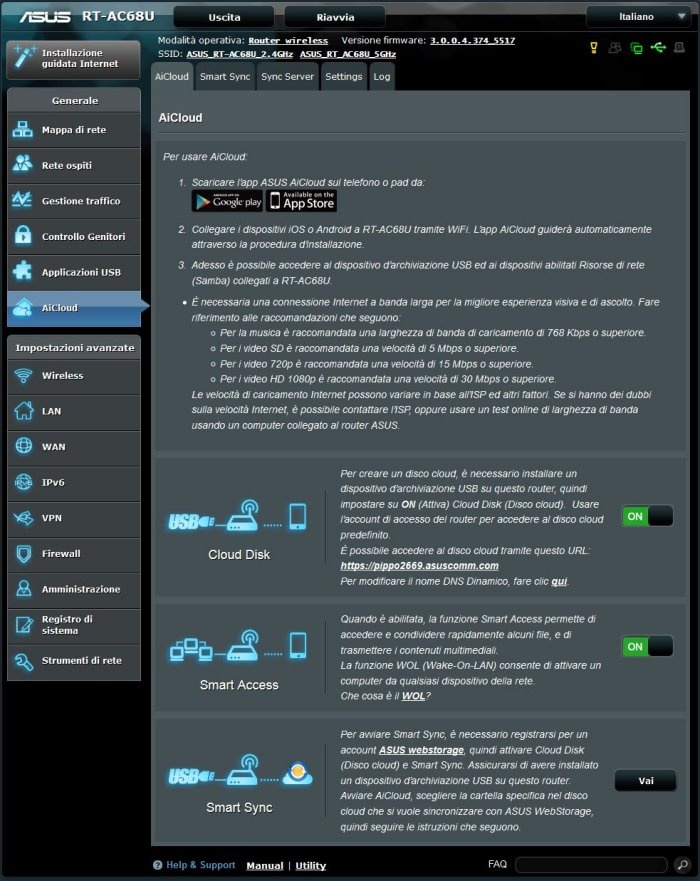Click the qui link to change DDNS
This screenshot has height=881, width=700.
pyautogui.click(x=558, y=582)
